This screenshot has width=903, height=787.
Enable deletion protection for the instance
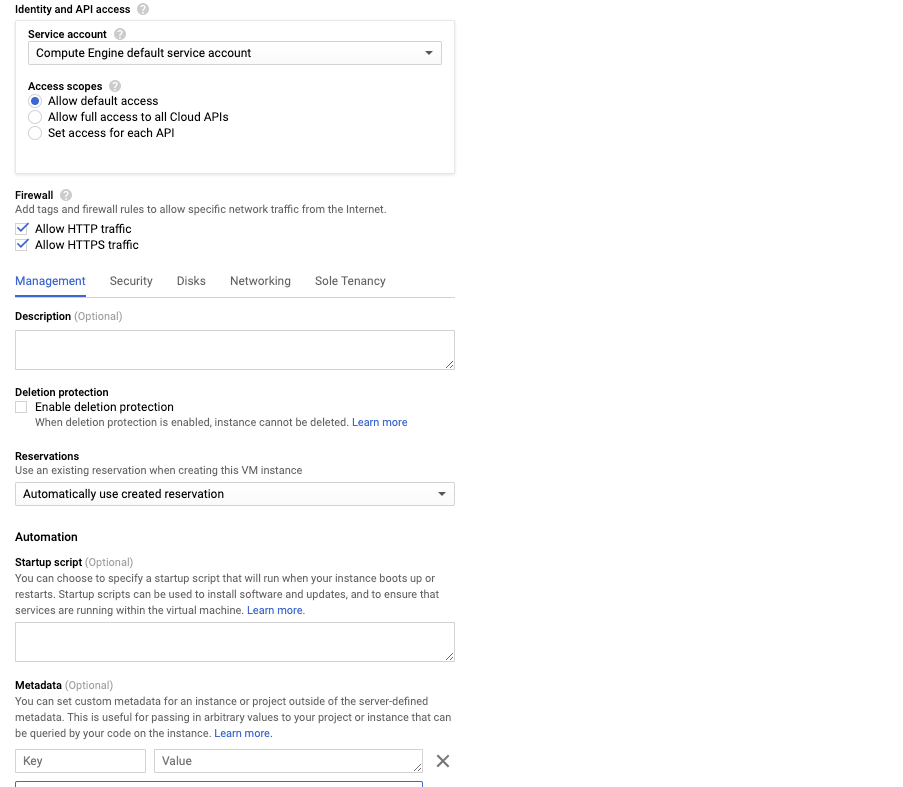pyautogui.click(x=20, y=407)
